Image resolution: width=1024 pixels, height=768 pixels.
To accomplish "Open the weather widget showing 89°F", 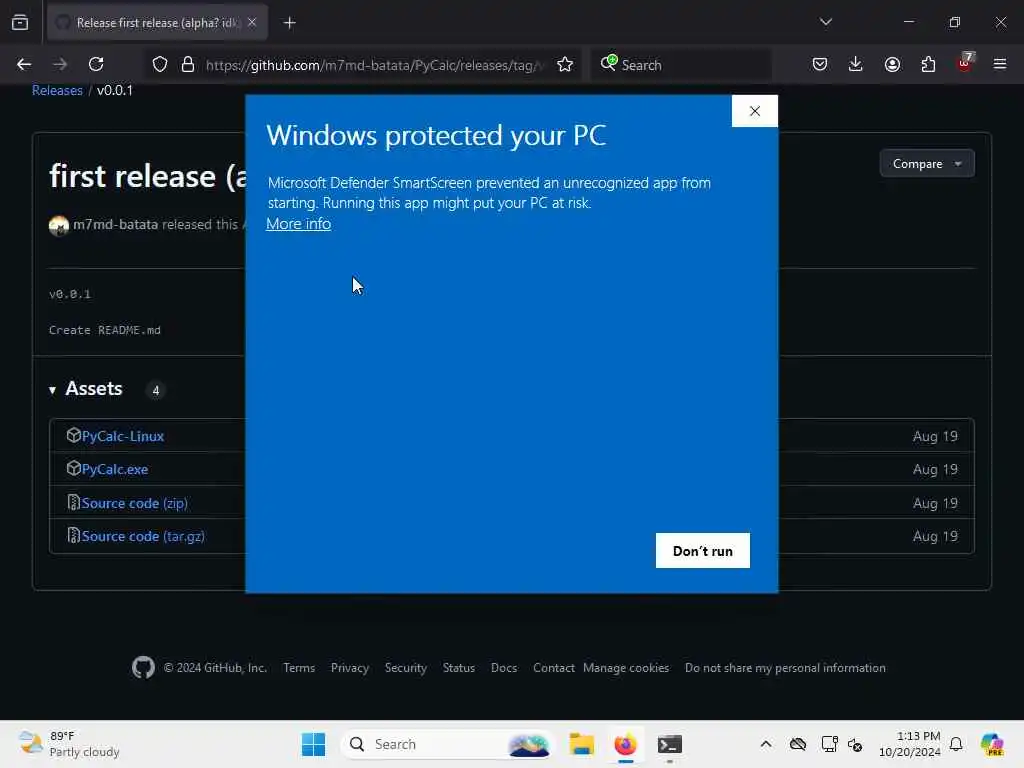I will [x=69, y=744].
